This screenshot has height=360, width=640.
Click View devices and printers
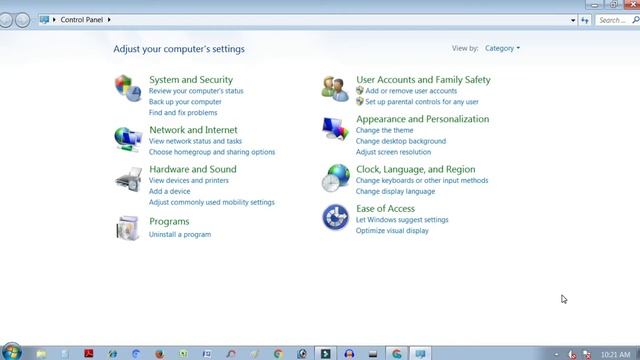[189, 180]
